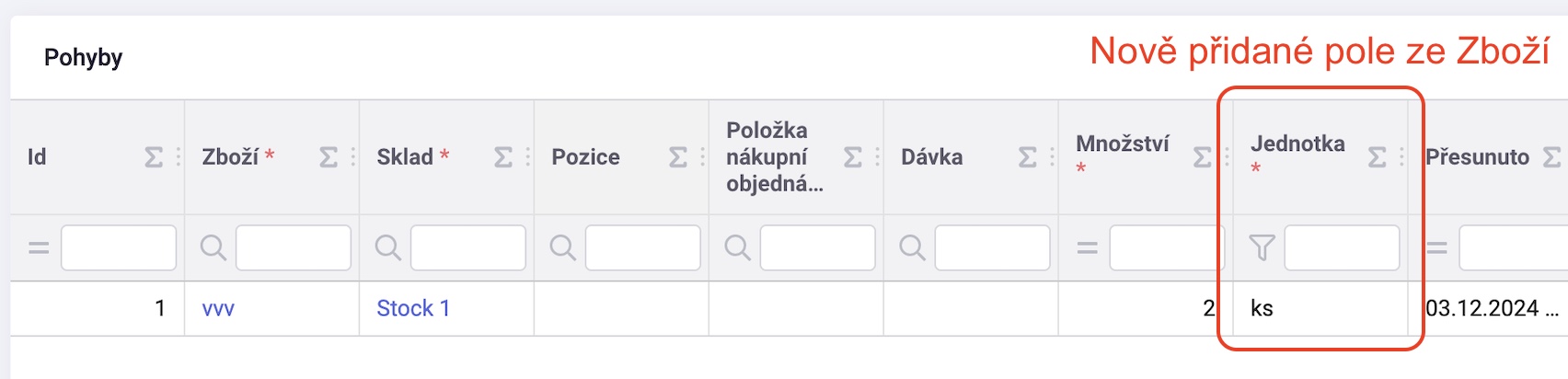Click search magnifier icon under Zboží
This screenshot has height=379, width=1568.
[x=213, y=247]
